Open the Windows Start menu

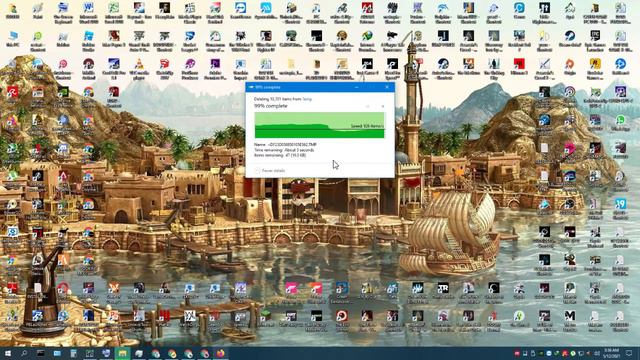(x=8, y=353)
